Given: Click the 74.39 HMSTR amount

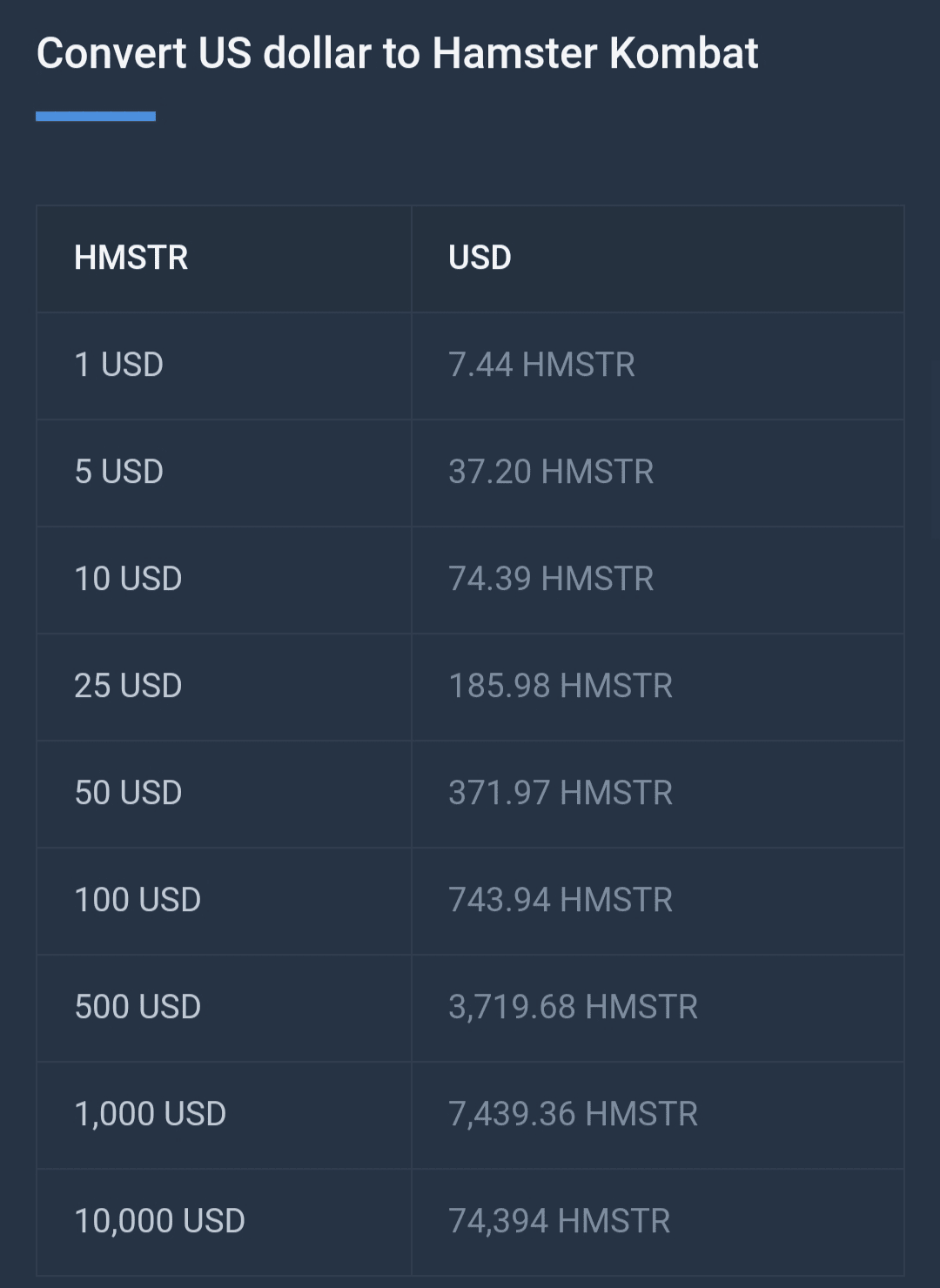Looking at the screenshot, I should pyautogui.click(x=551, y=579).
